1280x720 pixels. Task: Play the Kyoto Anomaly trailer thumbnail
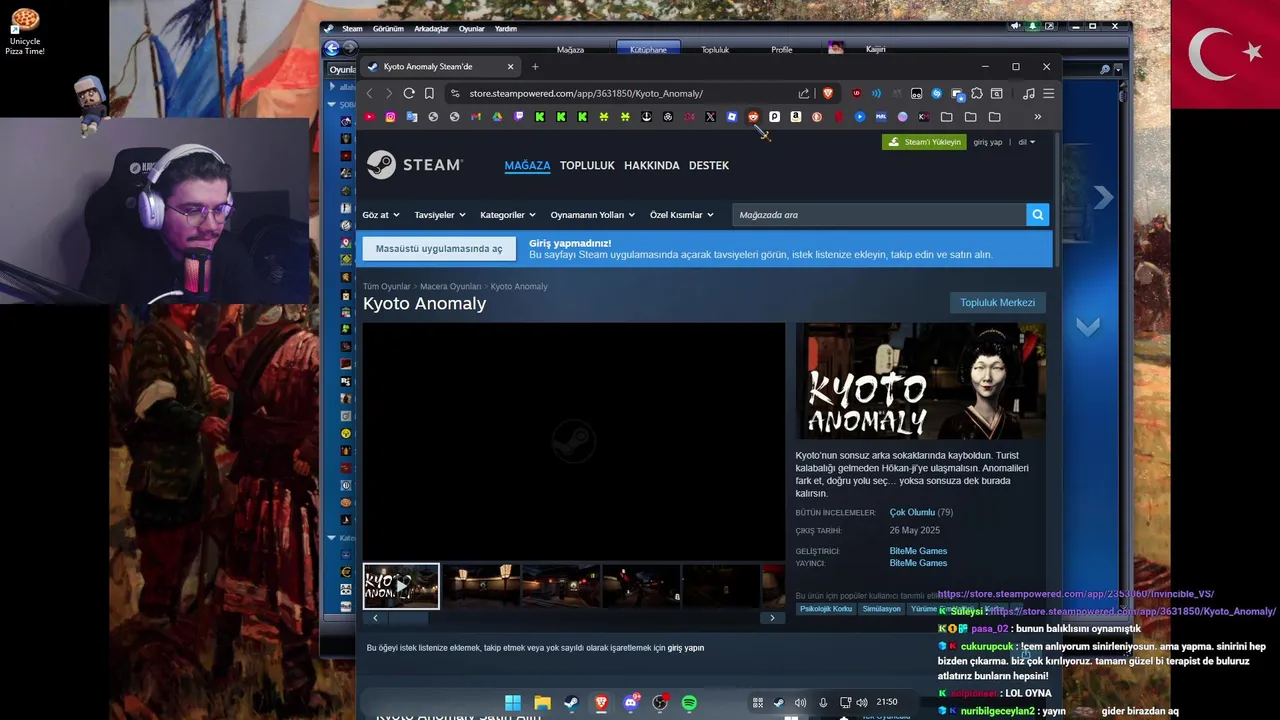pos(401,586)
